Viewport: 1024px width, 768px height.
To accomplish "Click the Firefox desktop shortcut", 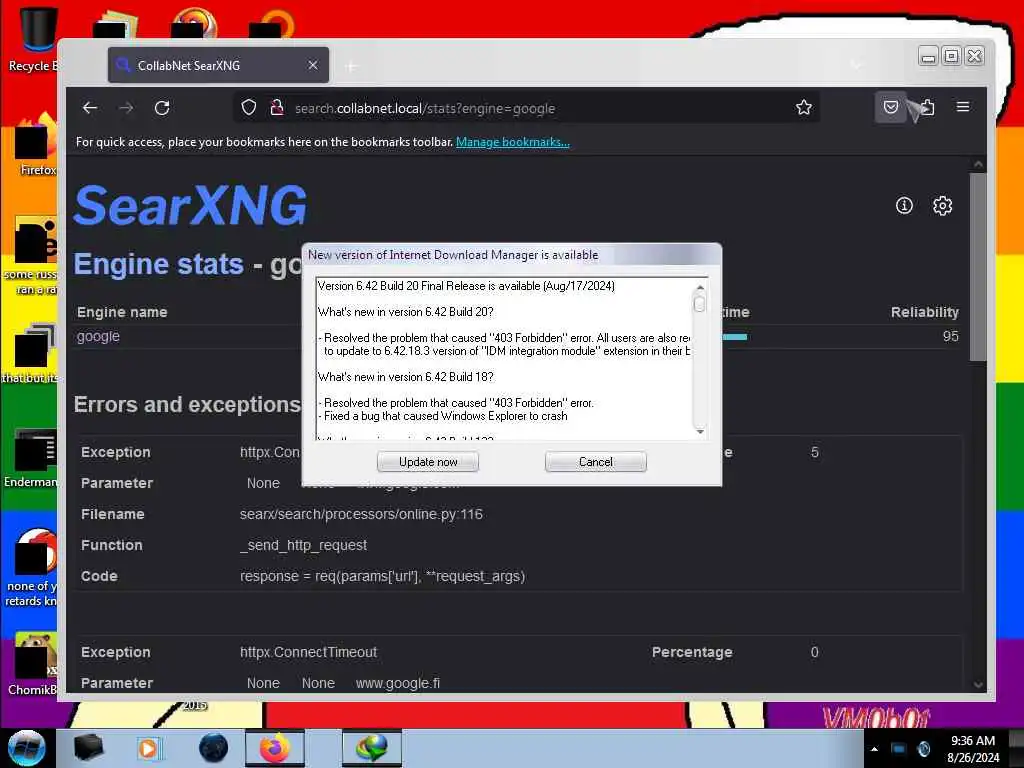I will click(x=36, y=144).
